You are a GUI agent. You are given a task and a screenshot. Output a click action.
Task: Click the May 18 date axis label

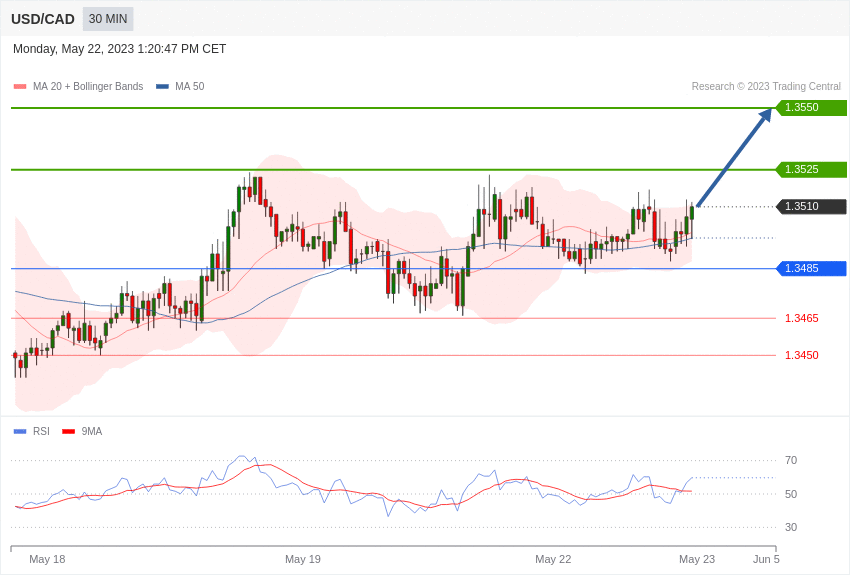47,559
